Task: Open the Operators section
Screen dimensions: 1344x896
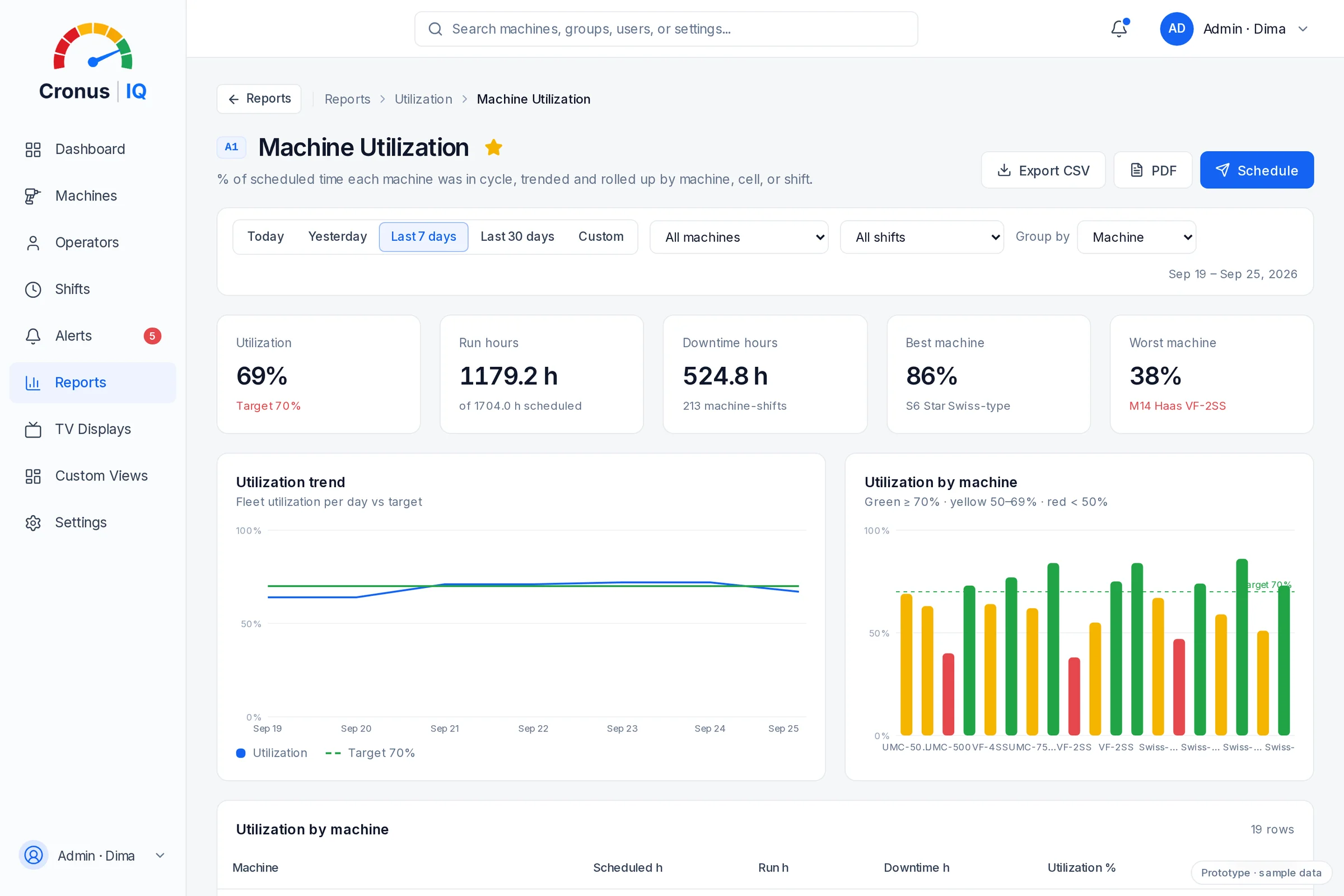Action: (x=92, y=243)
